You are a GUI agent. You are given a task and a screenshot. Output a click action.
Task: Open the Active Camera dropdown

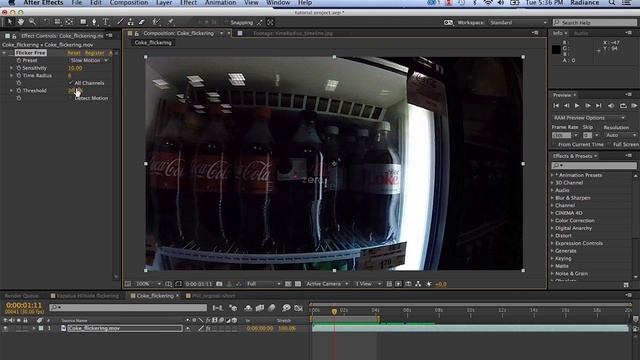coord(327,284)
